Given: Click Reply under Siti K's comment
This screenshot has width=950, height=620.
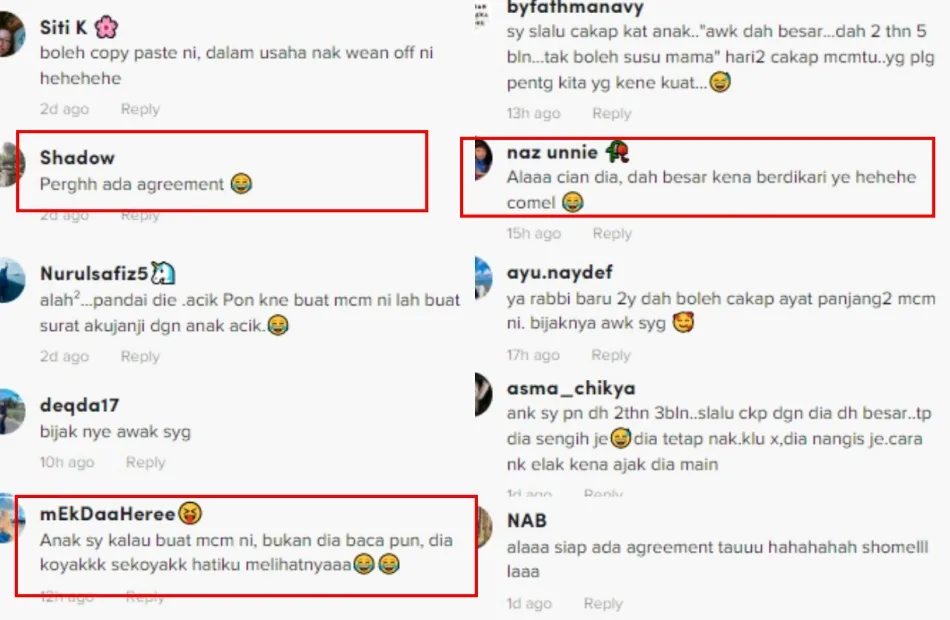Looking at the screenshot, I should (140, 109).
